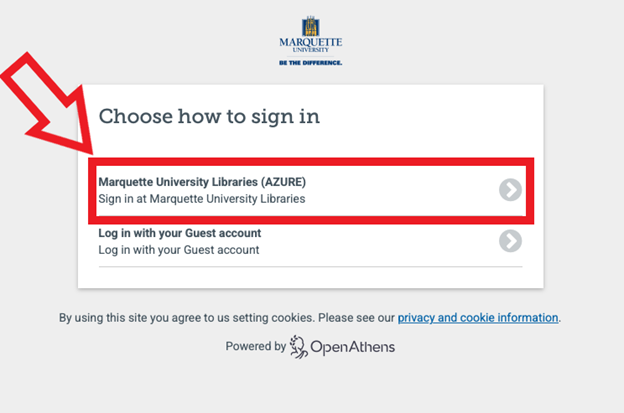Click the "Powered by" label
This screenshot has height=413, width=624.
click(x=256, y=347)
